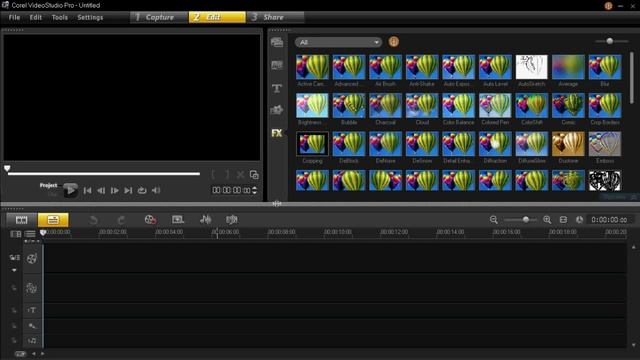
Task: Open the Sound Mixer icon
Action: coord(205,220)
